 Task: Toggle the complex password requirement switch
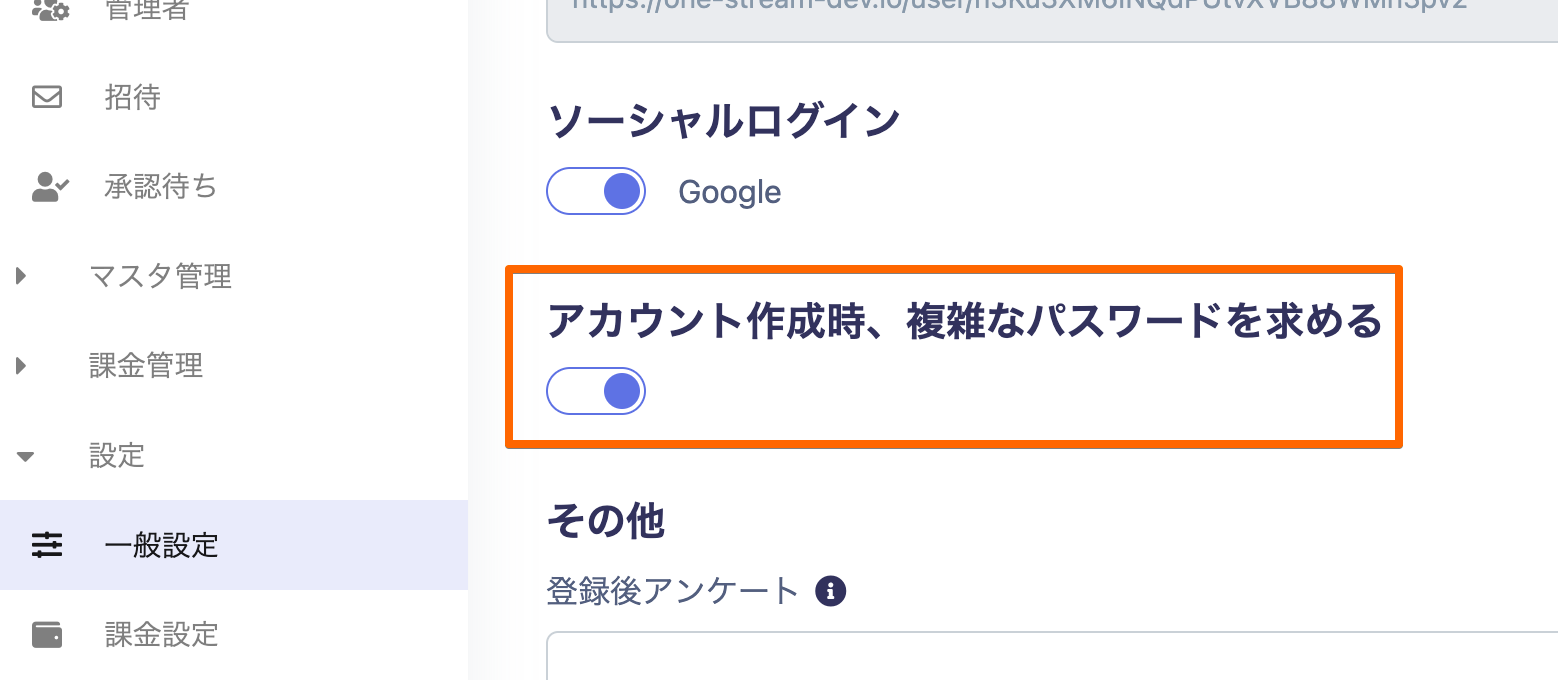point(596,391)
